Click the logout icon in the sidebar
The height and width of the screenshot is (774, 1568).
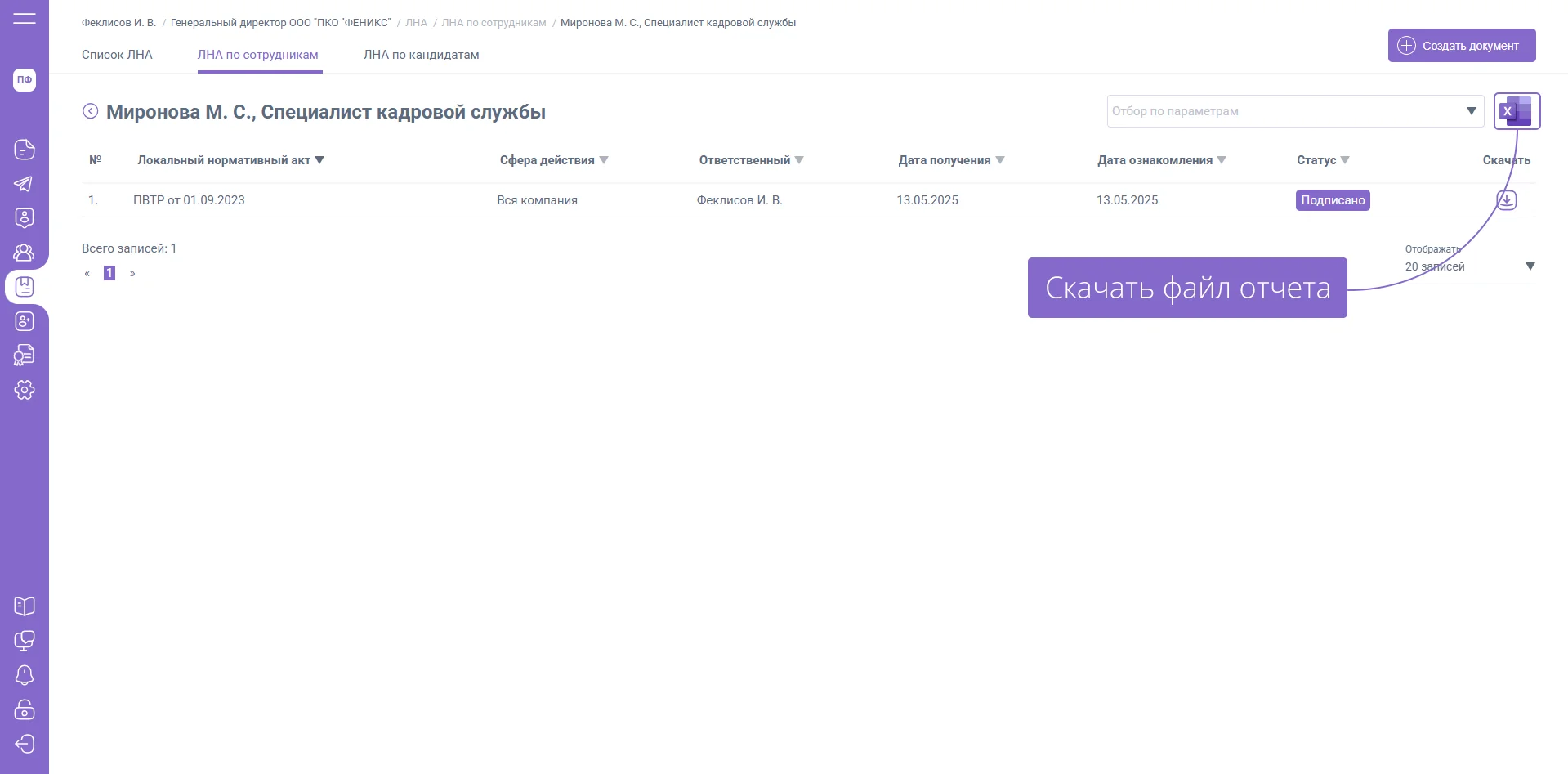tap(25, 744)
